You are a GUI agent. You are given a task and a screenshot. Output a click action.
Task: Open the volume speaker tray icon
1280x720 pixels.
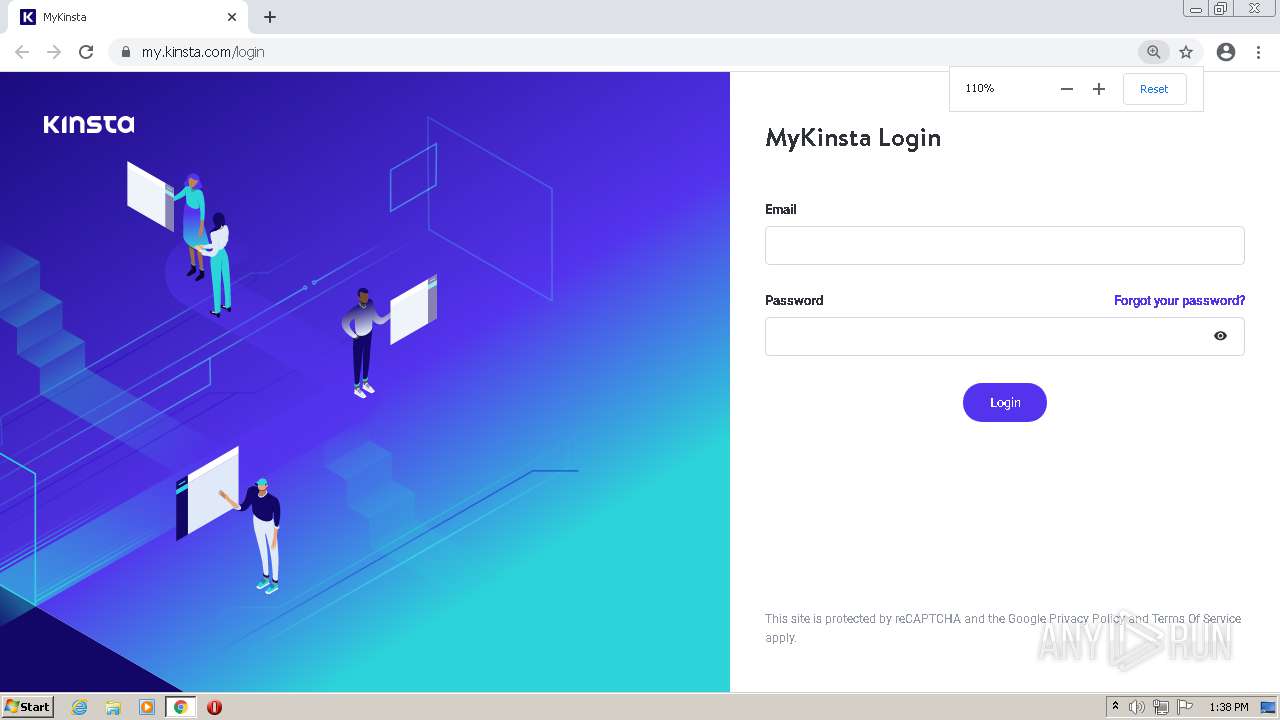(1137, 707)
